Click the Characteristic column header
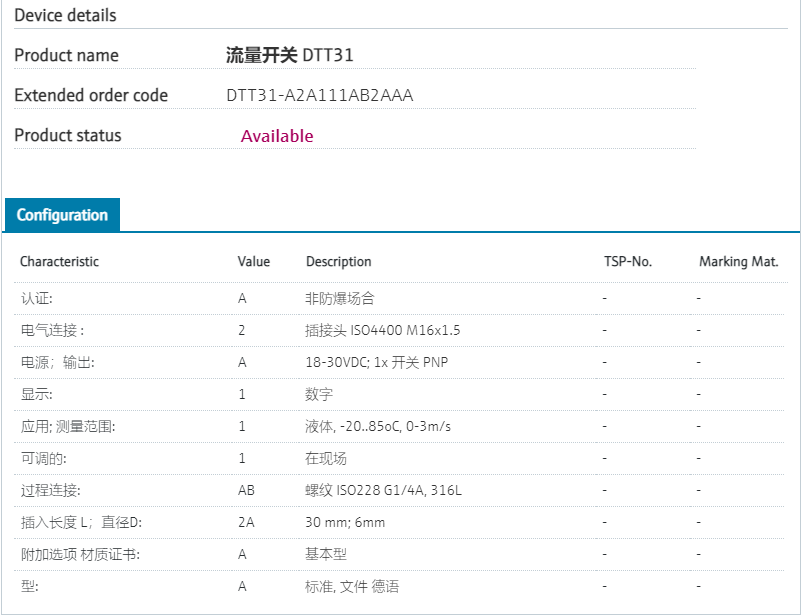The width and height of the screenshot is (802, 615). [x=59, y=262]
